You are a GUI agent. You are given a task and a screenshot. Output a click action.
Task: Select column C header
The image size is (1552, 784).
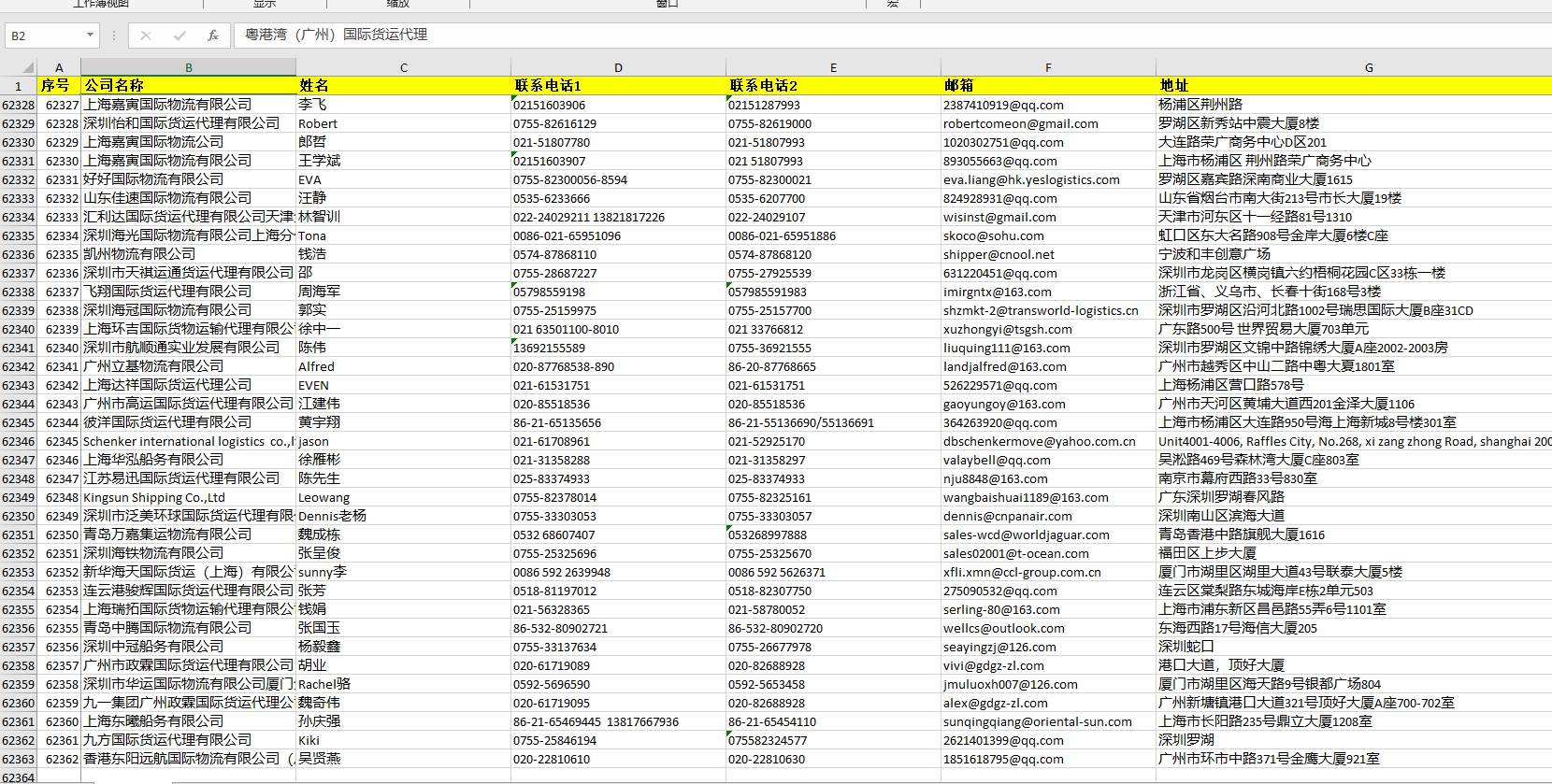403,67
